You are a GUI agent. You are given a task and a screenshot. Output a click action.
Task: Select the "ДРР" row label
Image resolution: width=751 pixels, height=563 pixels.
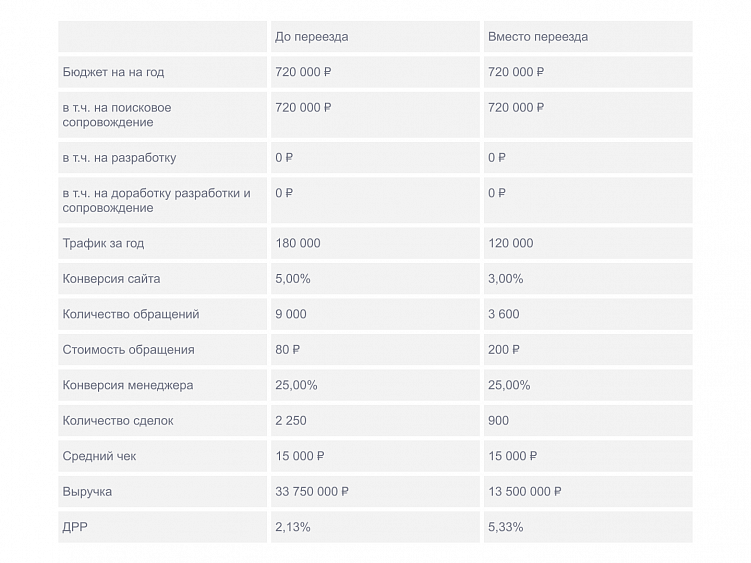(x=76, y=527)
